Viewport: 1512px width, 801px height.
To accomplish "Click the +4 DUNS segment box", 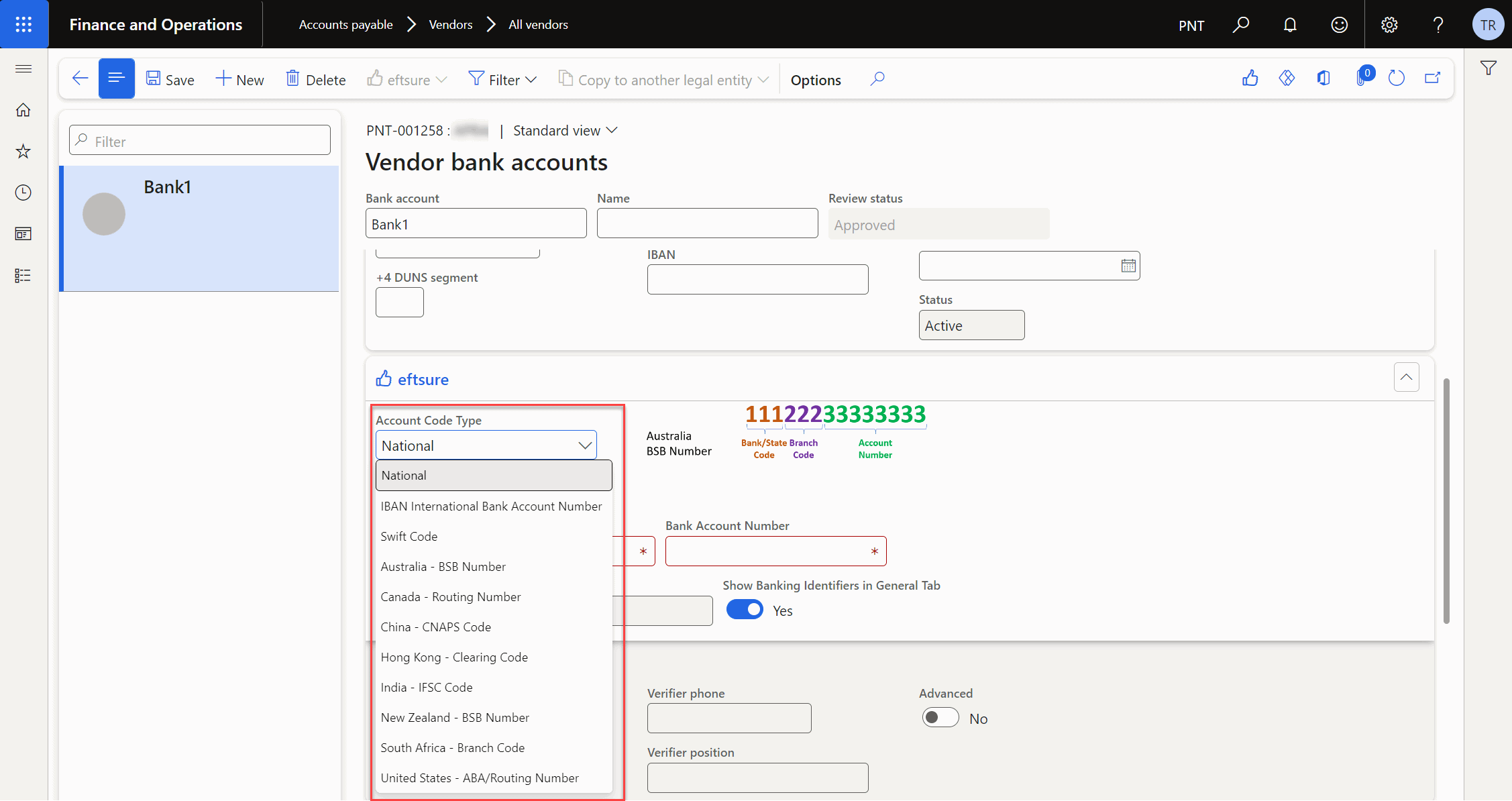I will click(x=400, y=303).
